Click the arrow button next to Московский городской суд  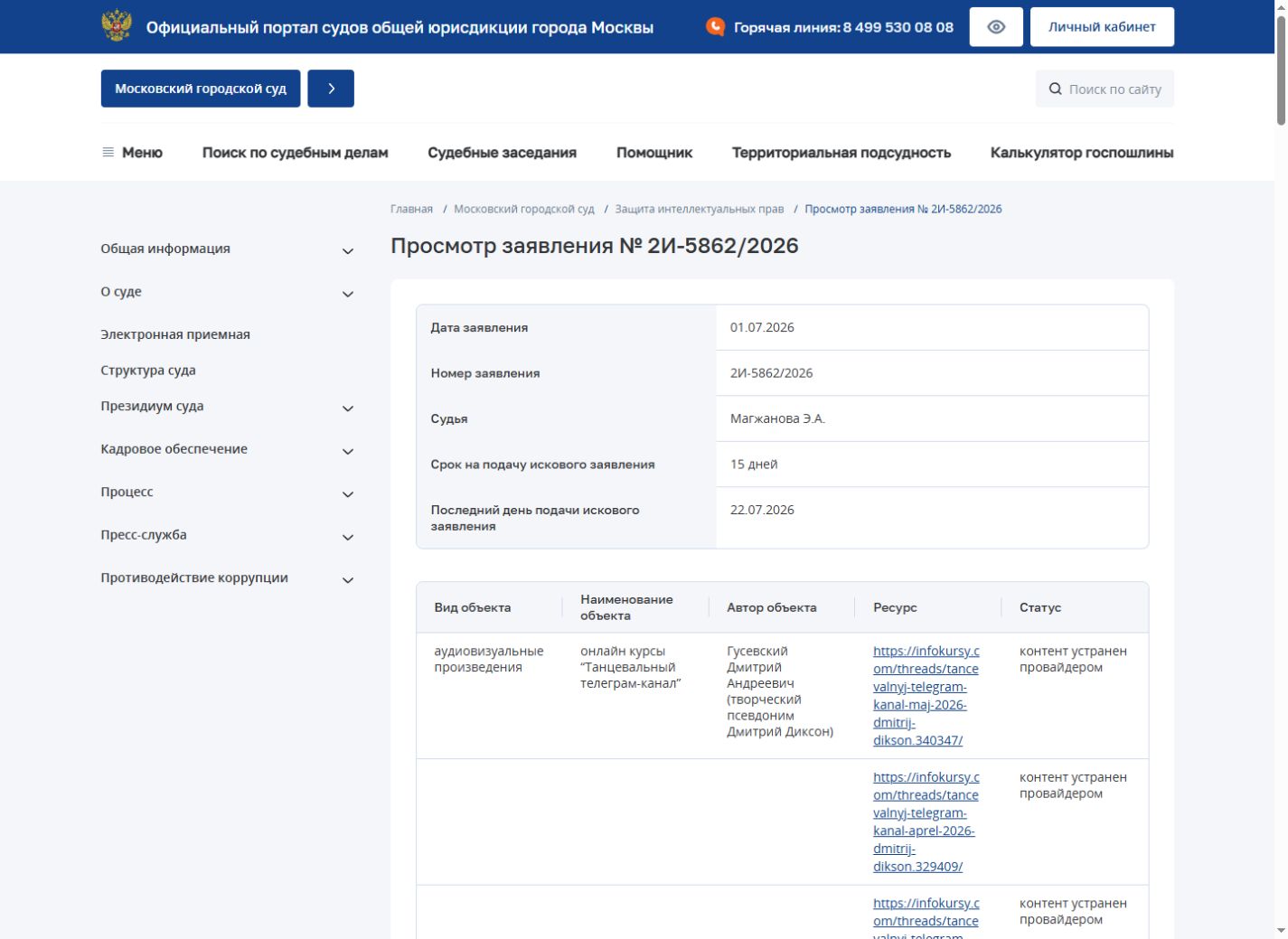tap(331, 89)
